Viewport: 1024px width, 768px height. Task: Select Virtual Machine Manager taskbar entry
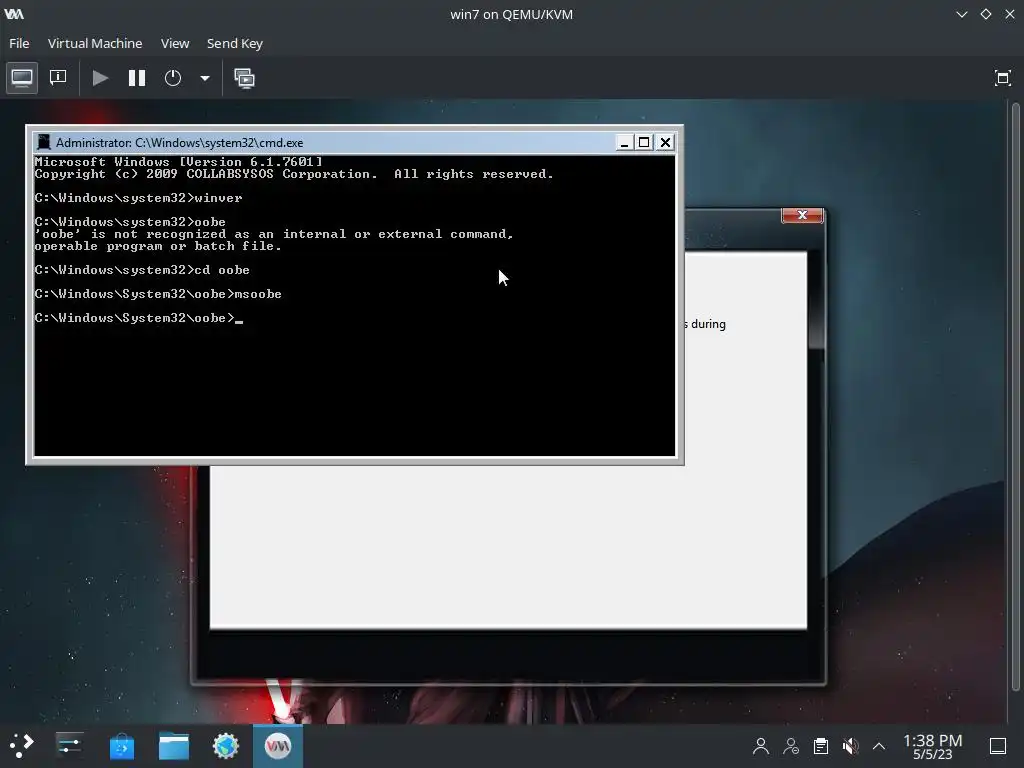pos(278,746)
